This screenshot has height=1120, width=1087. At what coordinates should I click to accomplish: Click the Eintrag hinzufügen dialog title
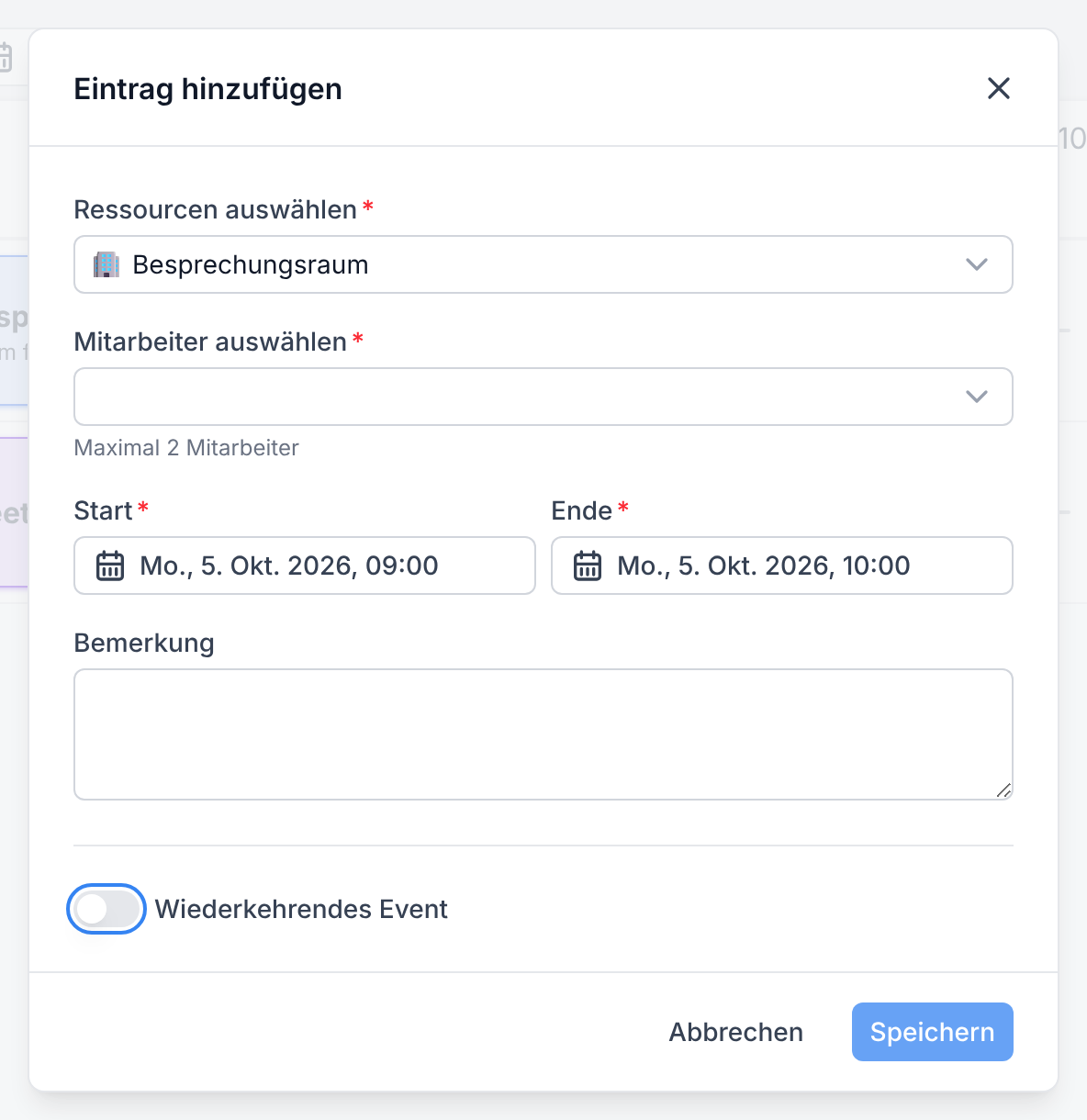[x=208, y=89]
